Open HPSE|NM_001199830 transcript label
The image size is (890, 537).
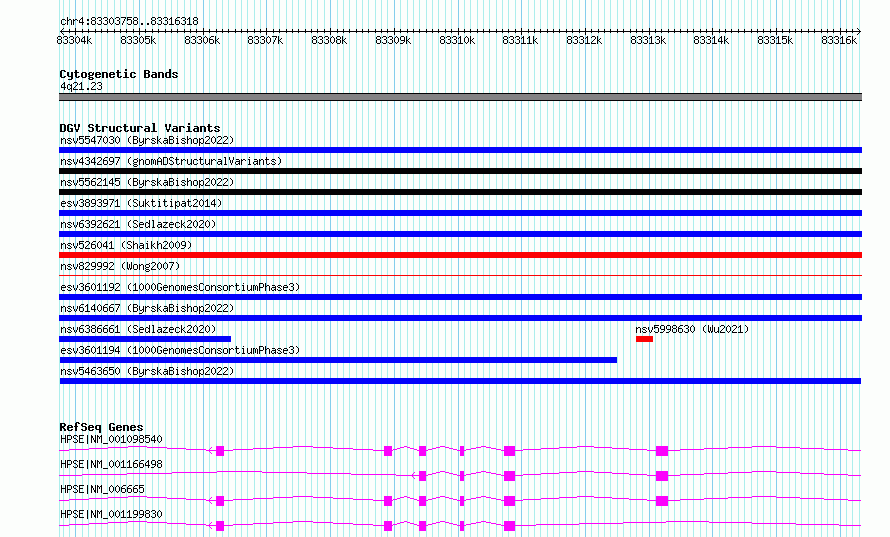tap(111, 514)
